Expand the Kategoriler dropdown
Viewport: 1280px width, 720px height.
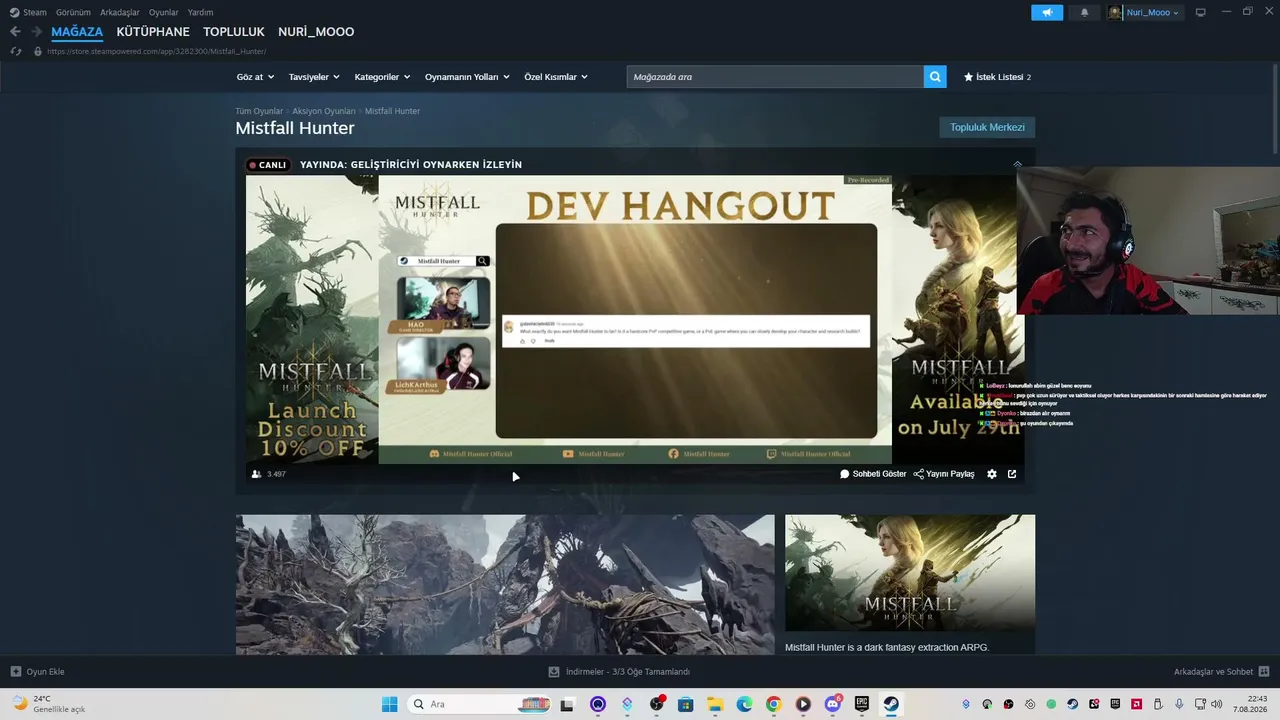[x=382, y=77]
